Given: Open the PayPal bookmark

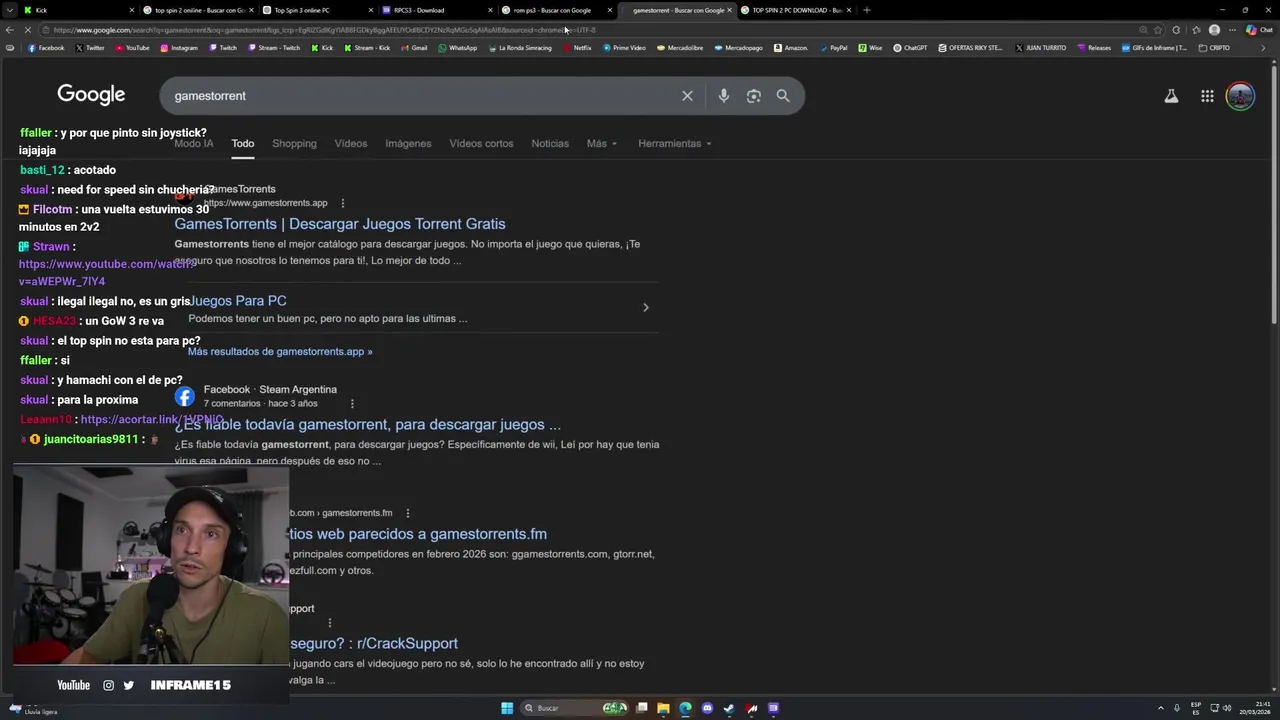Looking at the screenshot, I should click(x=833, y=48).
